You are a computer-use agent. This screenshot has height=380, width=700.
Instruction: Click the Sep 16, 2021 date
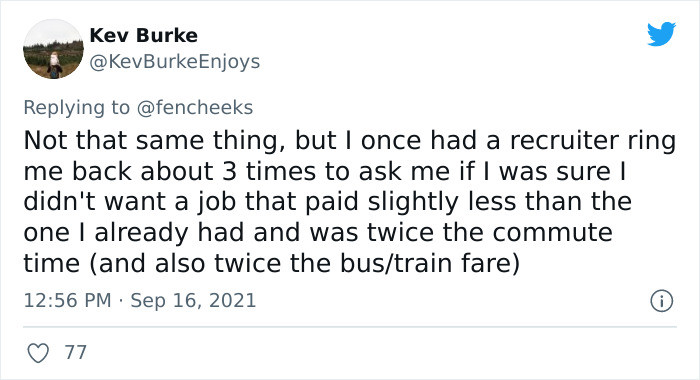pyautogui.click(x=193, y=300)
